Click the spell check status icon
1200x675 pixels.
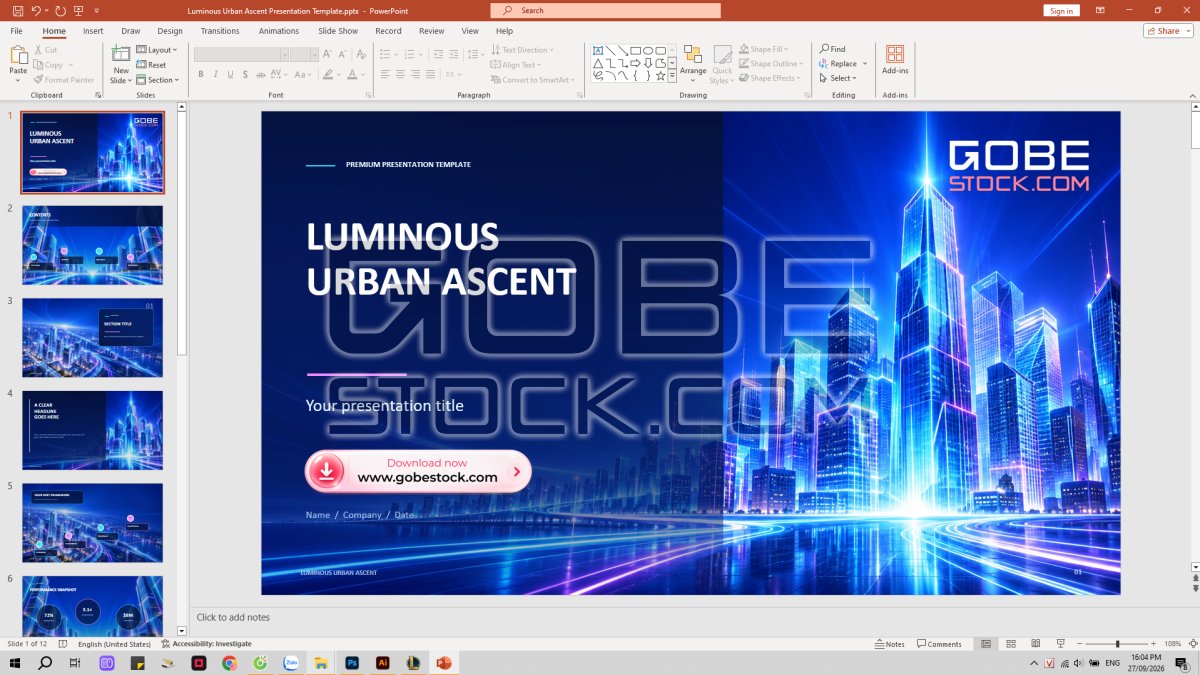tap(63, 644)
